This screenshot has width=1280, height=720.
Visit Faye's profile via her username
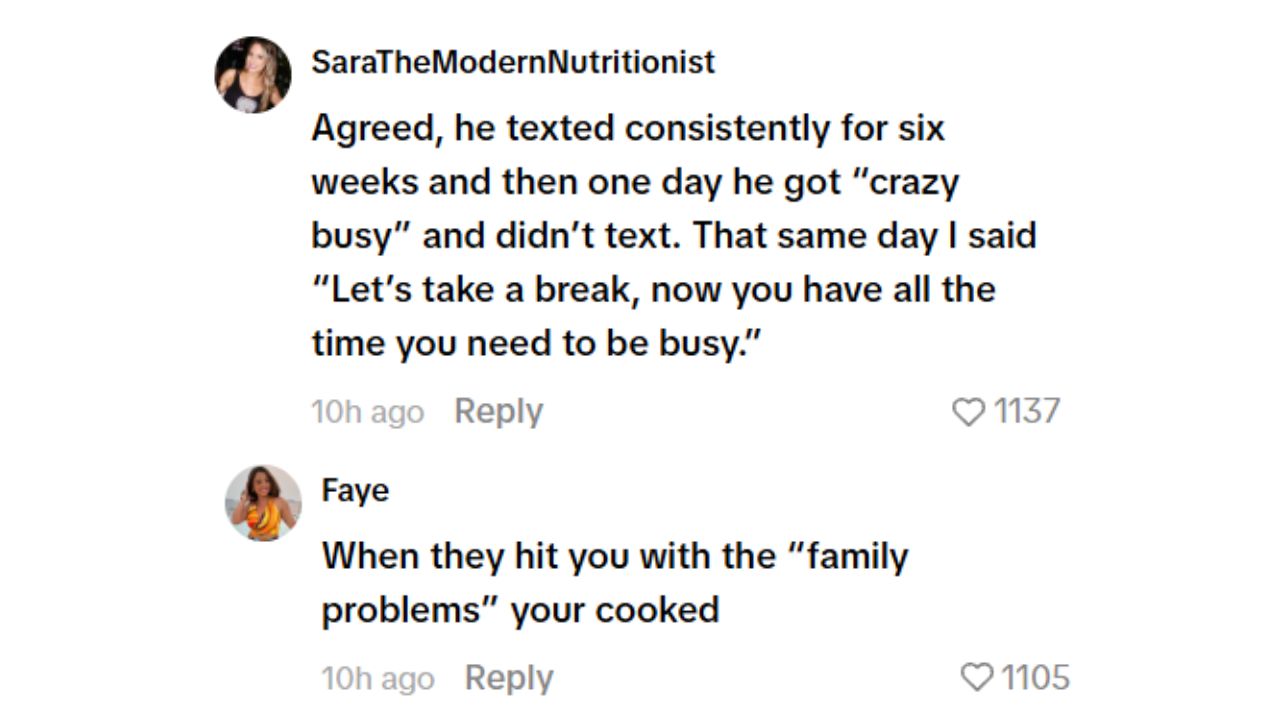coord(355,491)
